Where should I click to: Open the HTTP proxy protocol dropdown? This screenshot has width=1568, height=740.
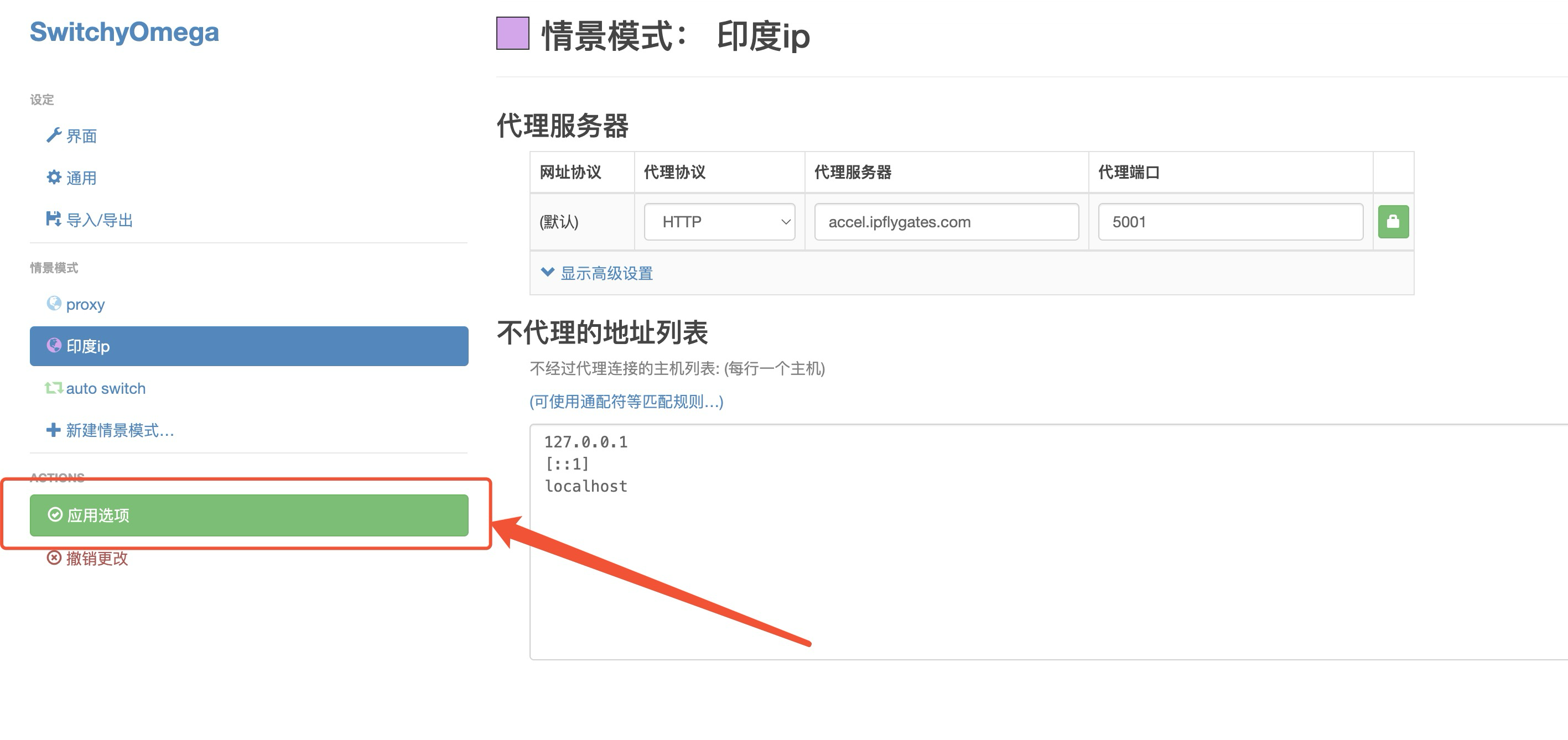pyautogui.click(x=719, y=222)
